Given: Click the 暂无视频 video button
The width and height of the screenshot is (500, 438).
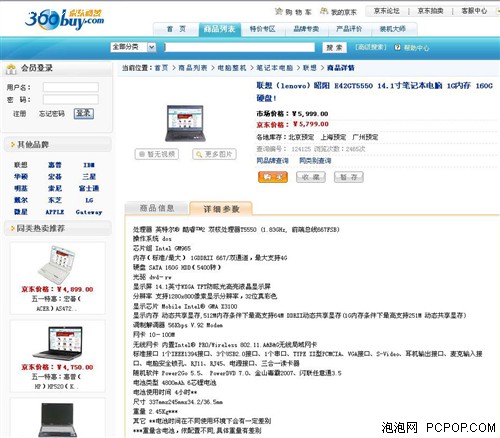Looking at the screenshot, I should pos(157,154).
